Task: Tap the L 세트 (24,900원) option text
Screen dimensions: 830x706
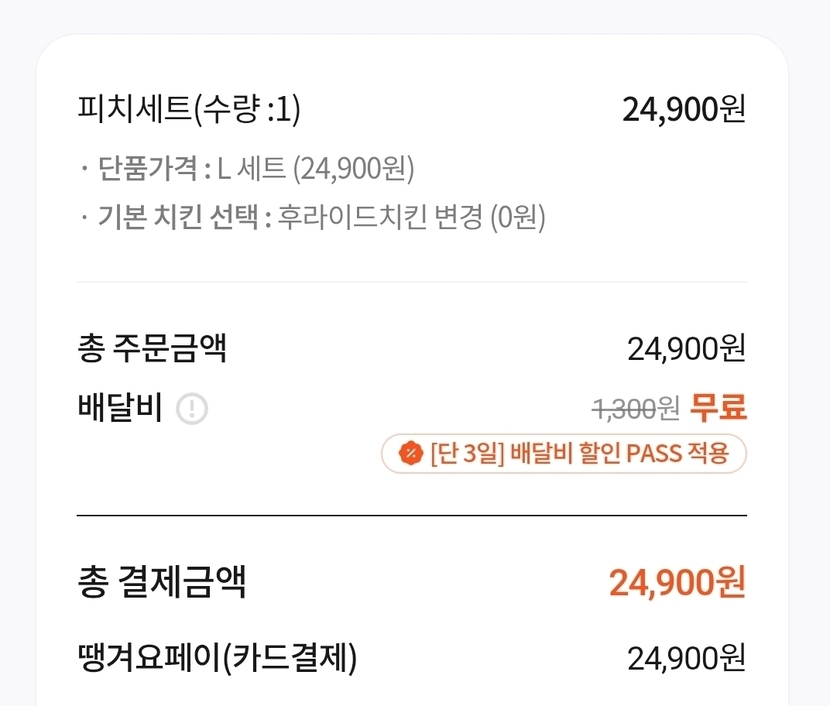Action: click(x=315, y=168)
